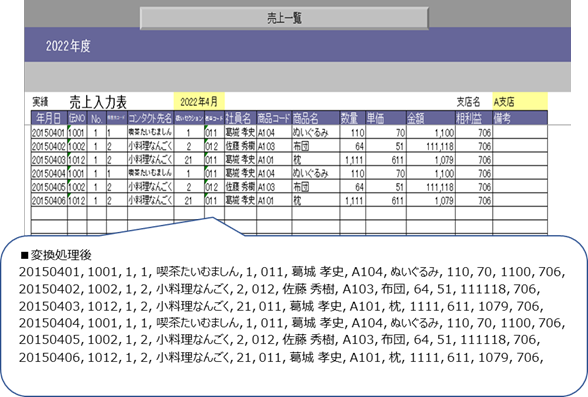
Task: Select the A支店 branch name cell
Action: pyautogui.click(x=520, y=102)
